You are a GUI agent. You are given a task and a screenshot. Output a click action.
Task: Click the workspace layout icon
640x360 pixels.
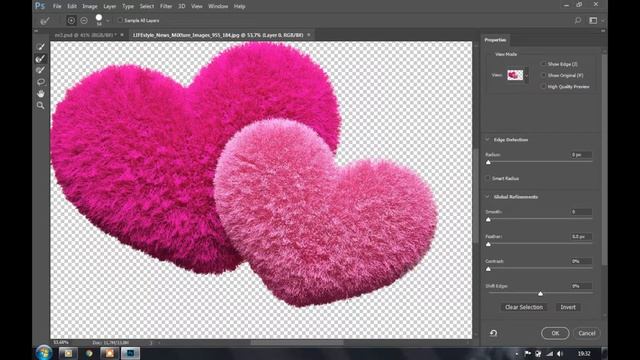pyautogui.click(x=593, y=20)
